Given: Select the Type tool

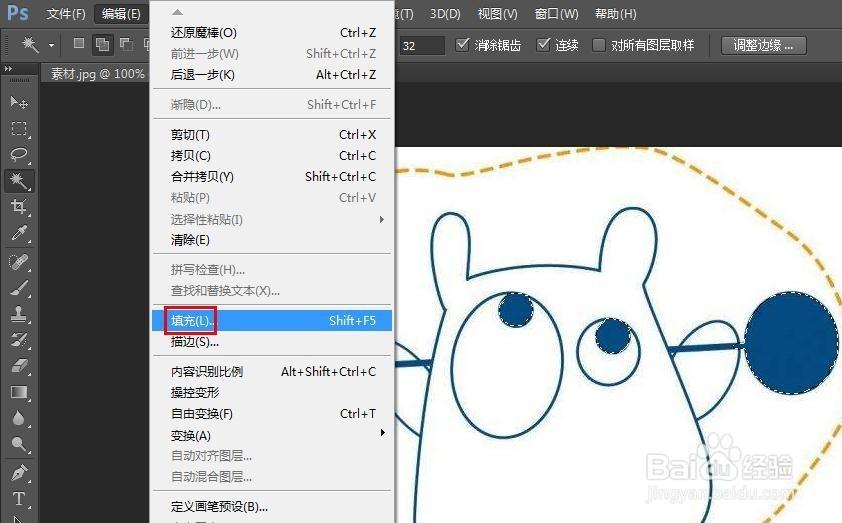Looking at the screenshot, I should [19, 499].
